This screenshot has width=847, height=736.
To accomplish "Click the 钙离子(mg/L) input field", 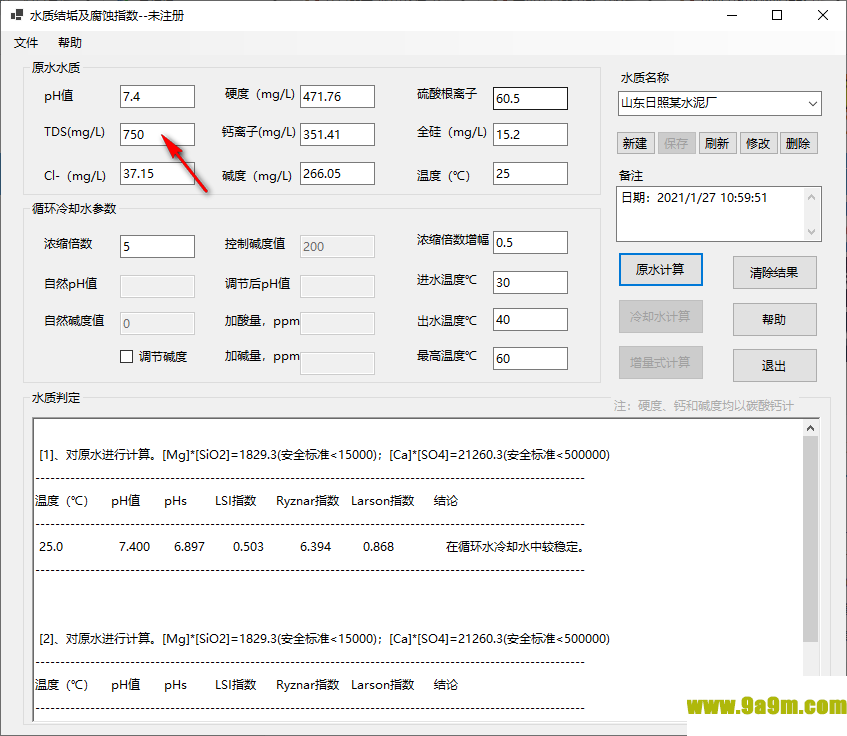I will pyautogui.click(x=337, y=134).
